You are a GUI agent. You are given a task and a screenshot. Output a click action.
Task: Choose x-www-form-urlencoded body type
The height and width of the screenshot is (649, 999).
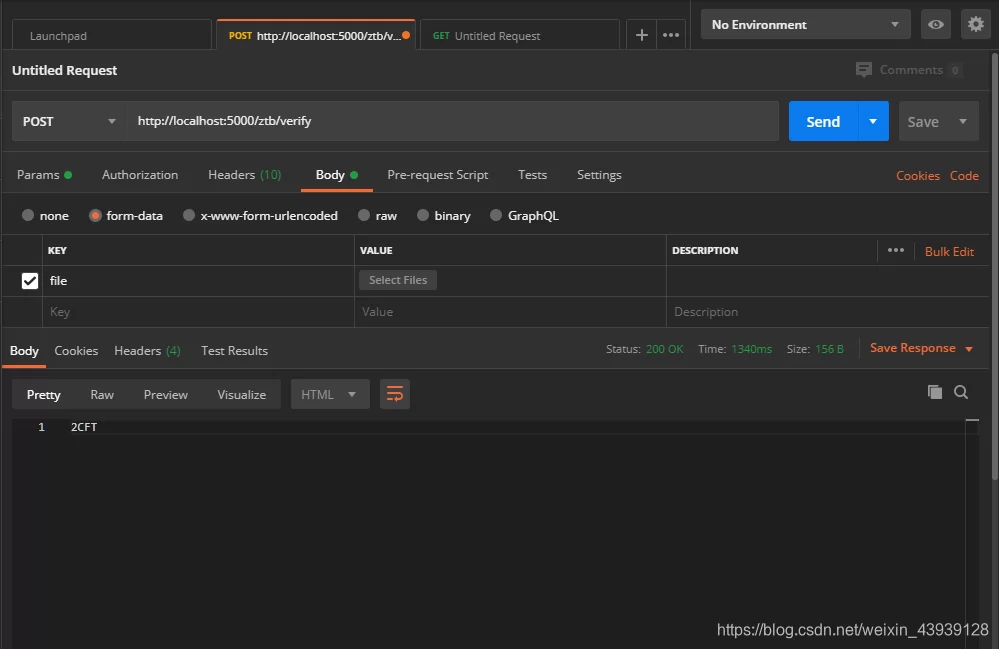189,216
